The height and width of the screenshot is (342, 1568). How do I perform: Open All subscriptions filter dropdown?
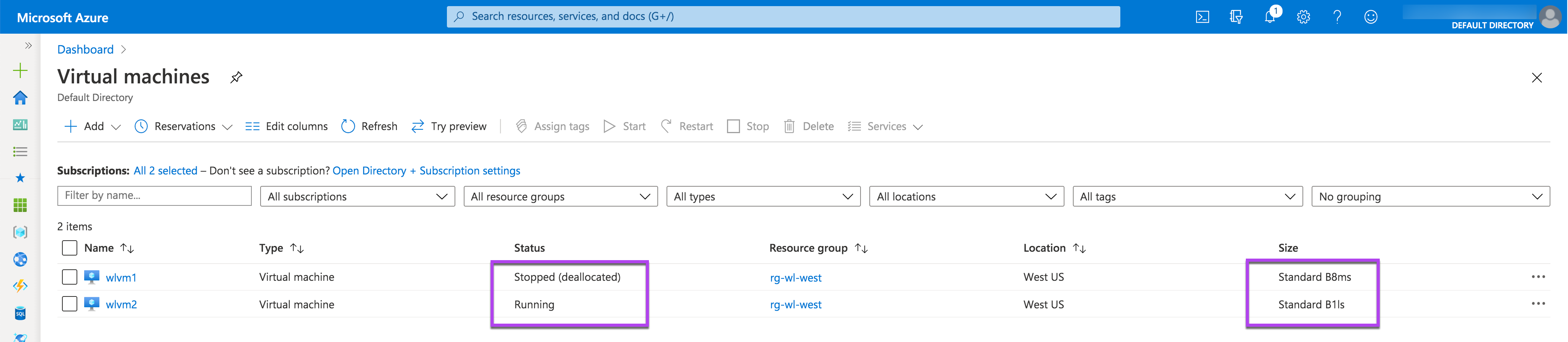(357, 197)
